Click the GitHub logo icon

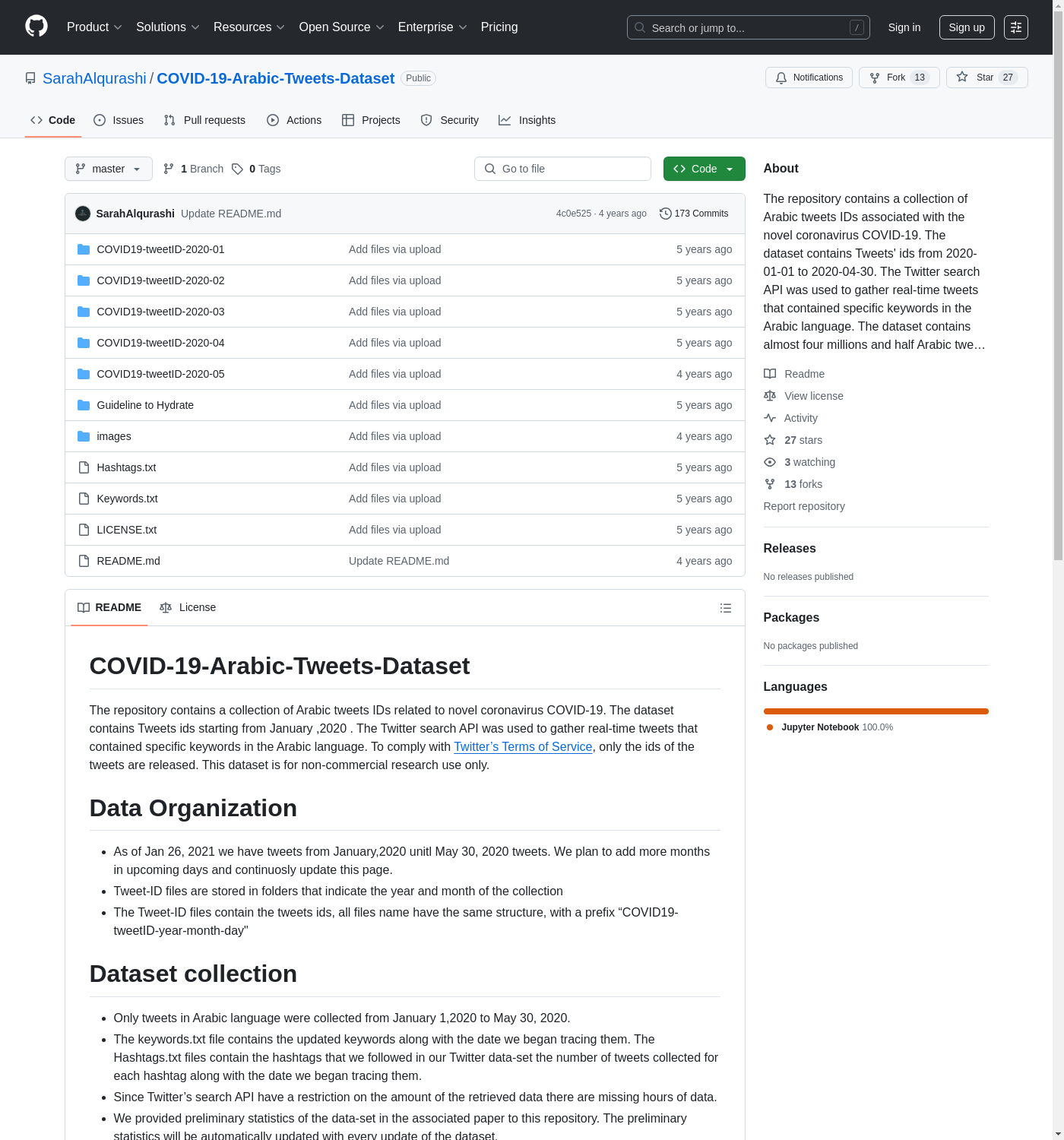36,27
